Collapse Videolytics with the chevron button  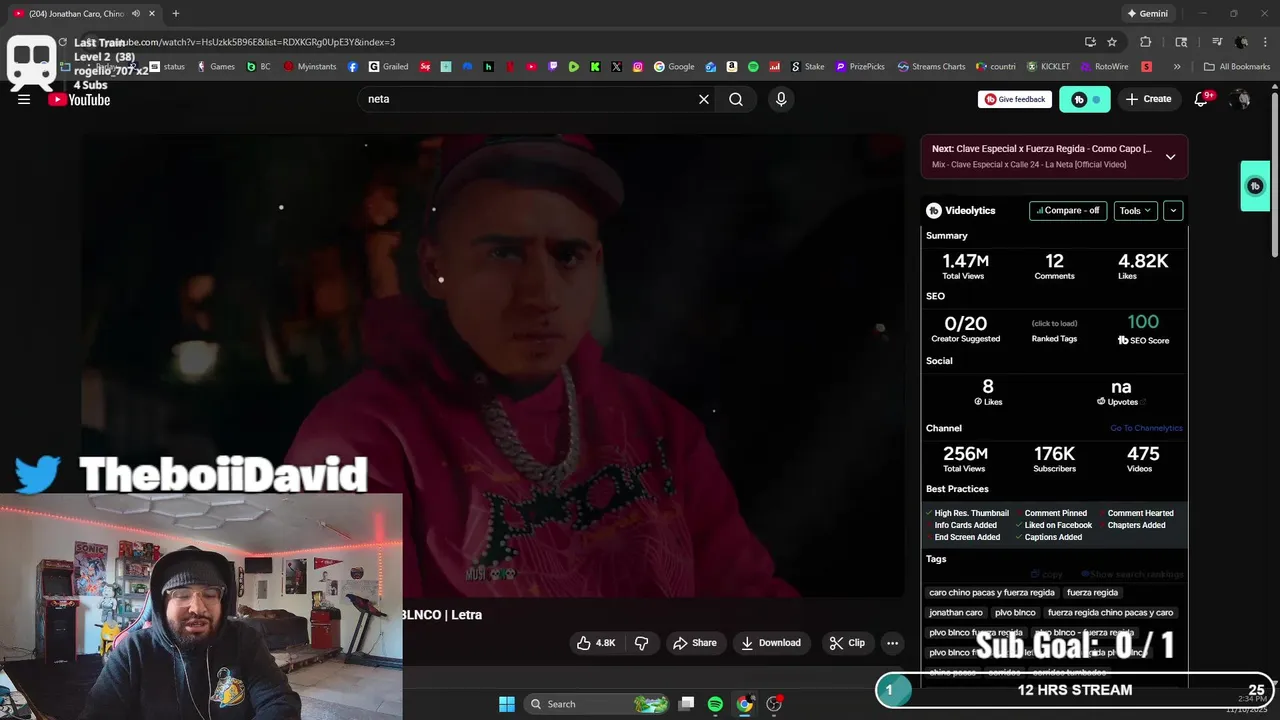(1173, 211)
